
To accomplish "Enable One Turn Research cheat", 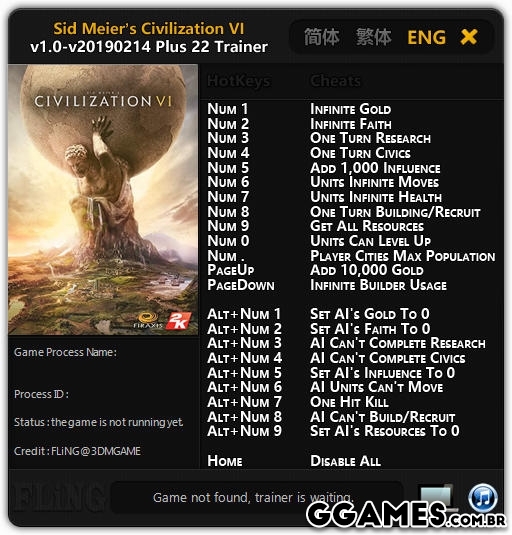I will click(370, 138).
